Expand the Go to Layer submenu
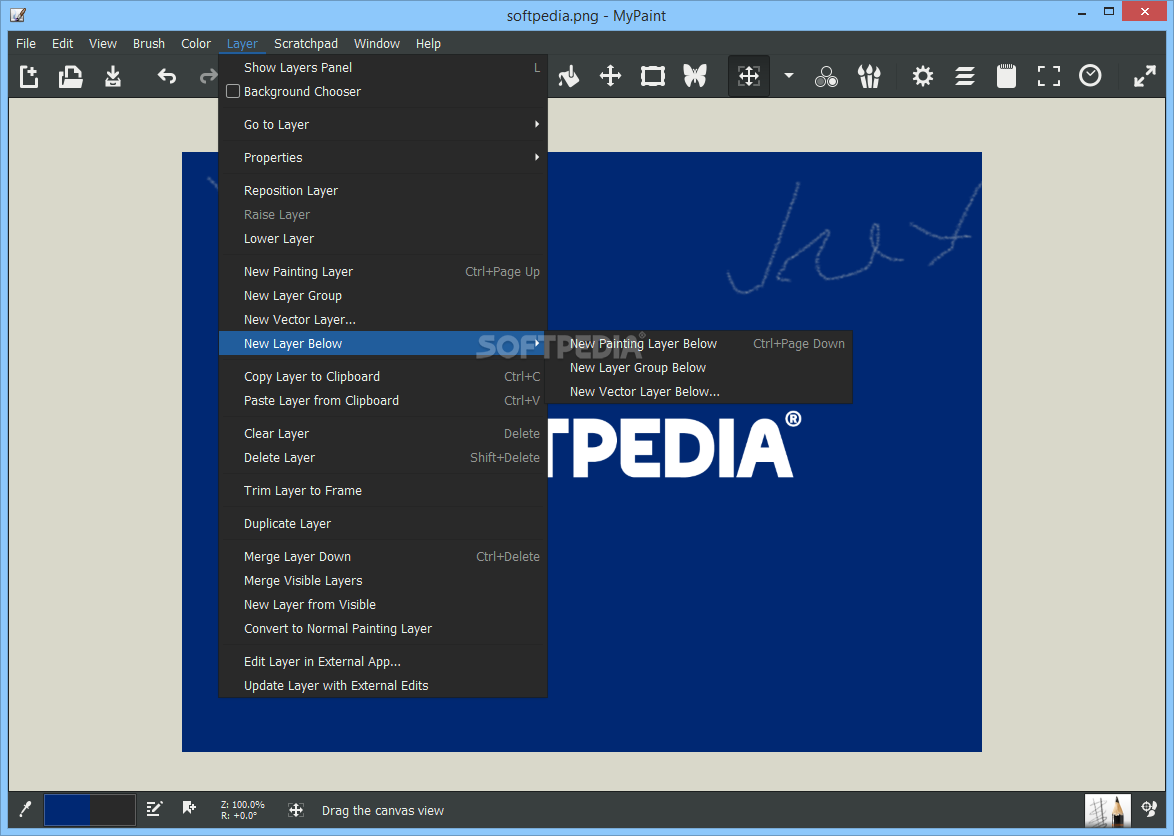Screen dimensions: 1174x836 pos(383,124)
